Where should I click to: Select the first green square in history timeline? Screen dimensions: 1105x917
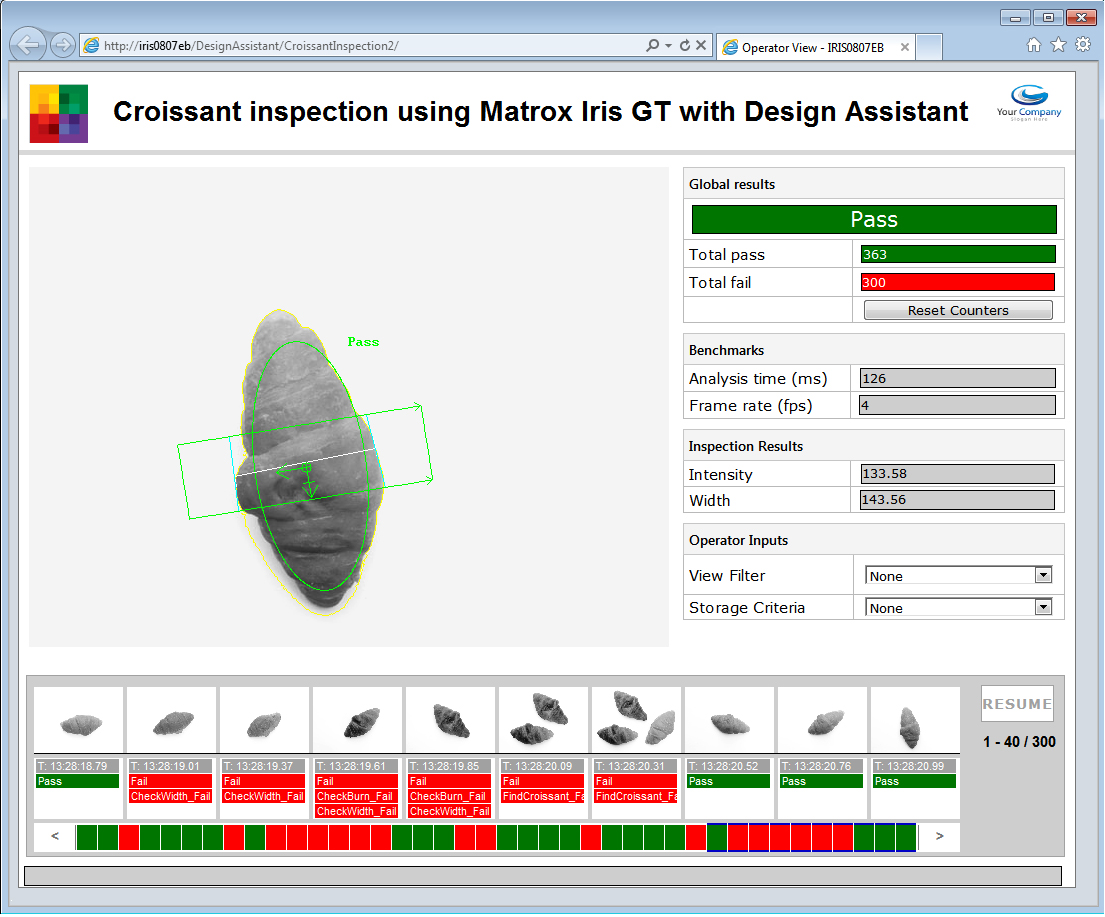tap(86, 837)
